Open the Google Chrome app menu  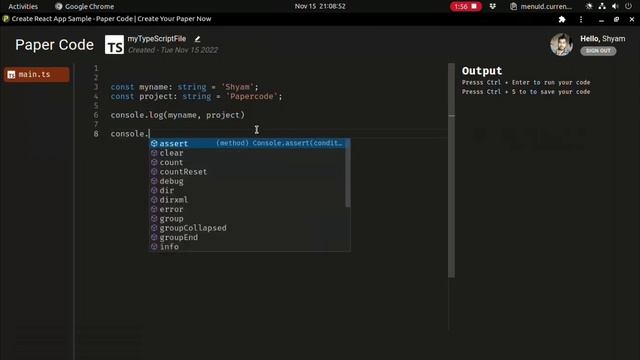pos(84,6)
